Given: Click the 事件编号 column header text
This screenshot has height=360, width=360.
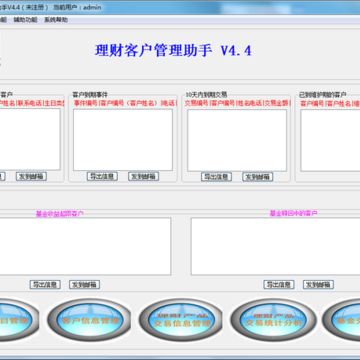Looking at the screenshot, I should 86,103.
